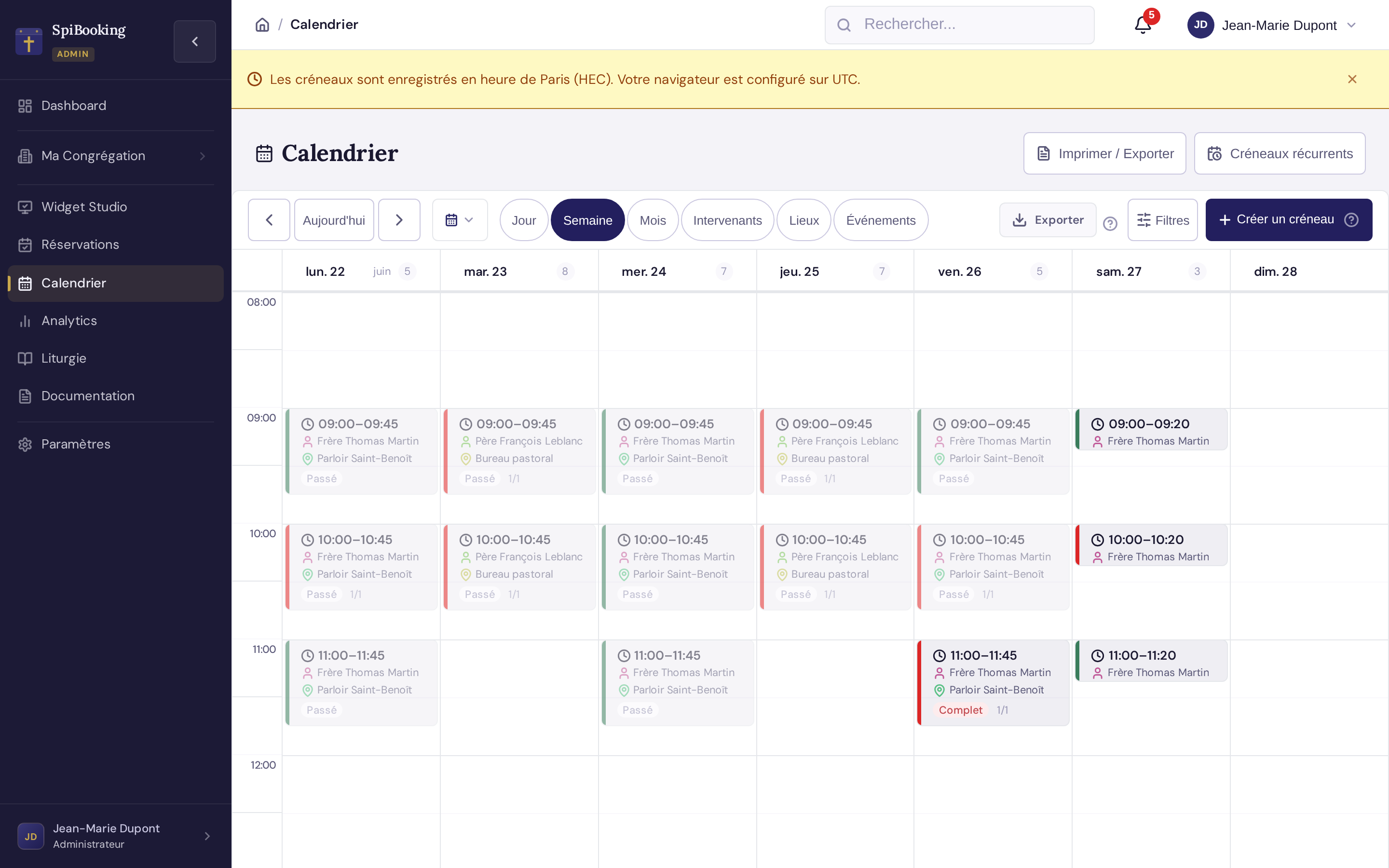Open Dashboard in the sidebar
Viewport: 1389px width, 868px height.
(x=116, y=106)
